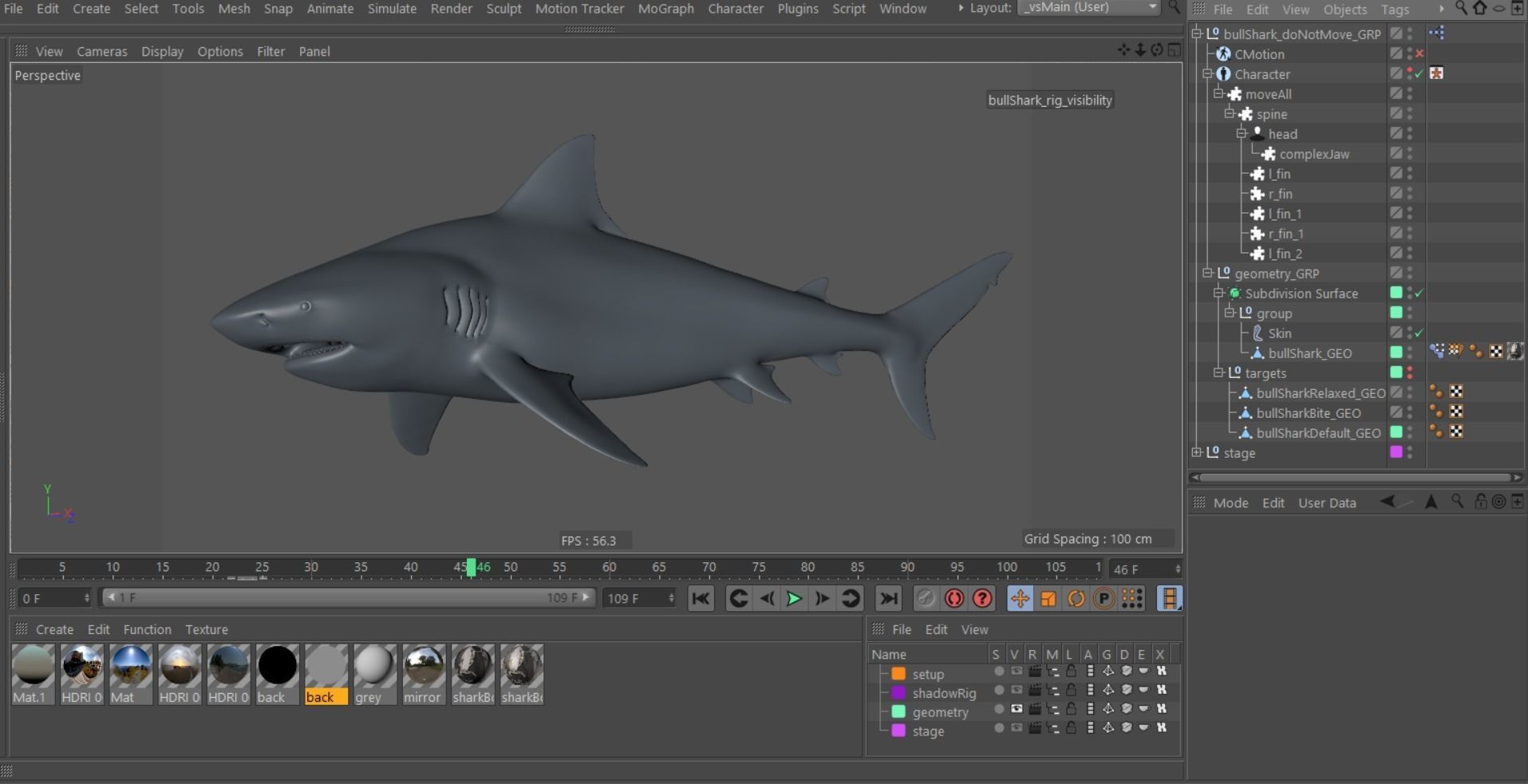Select the mirror material thumbnail

tap(424, 675)
